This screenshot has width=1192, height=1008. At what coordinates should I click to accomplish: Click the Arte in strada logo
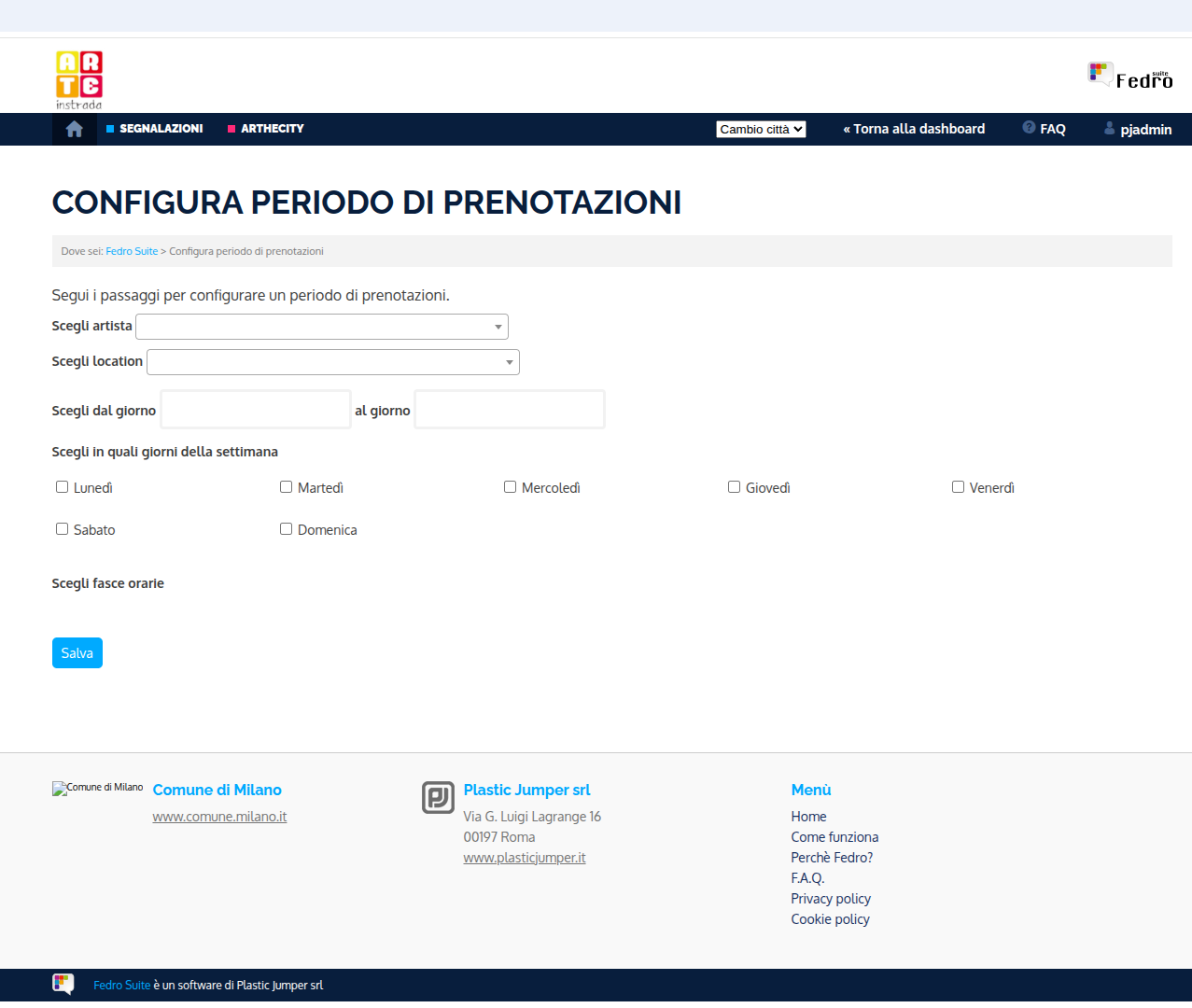(x=78, y=80)
